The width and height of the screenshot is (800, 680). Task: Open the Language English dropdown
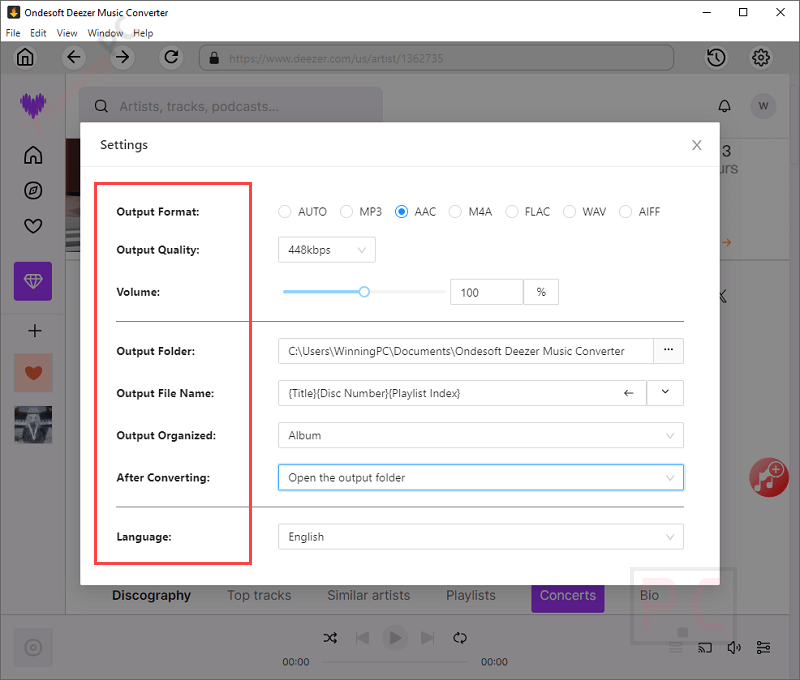coord(481,537)
